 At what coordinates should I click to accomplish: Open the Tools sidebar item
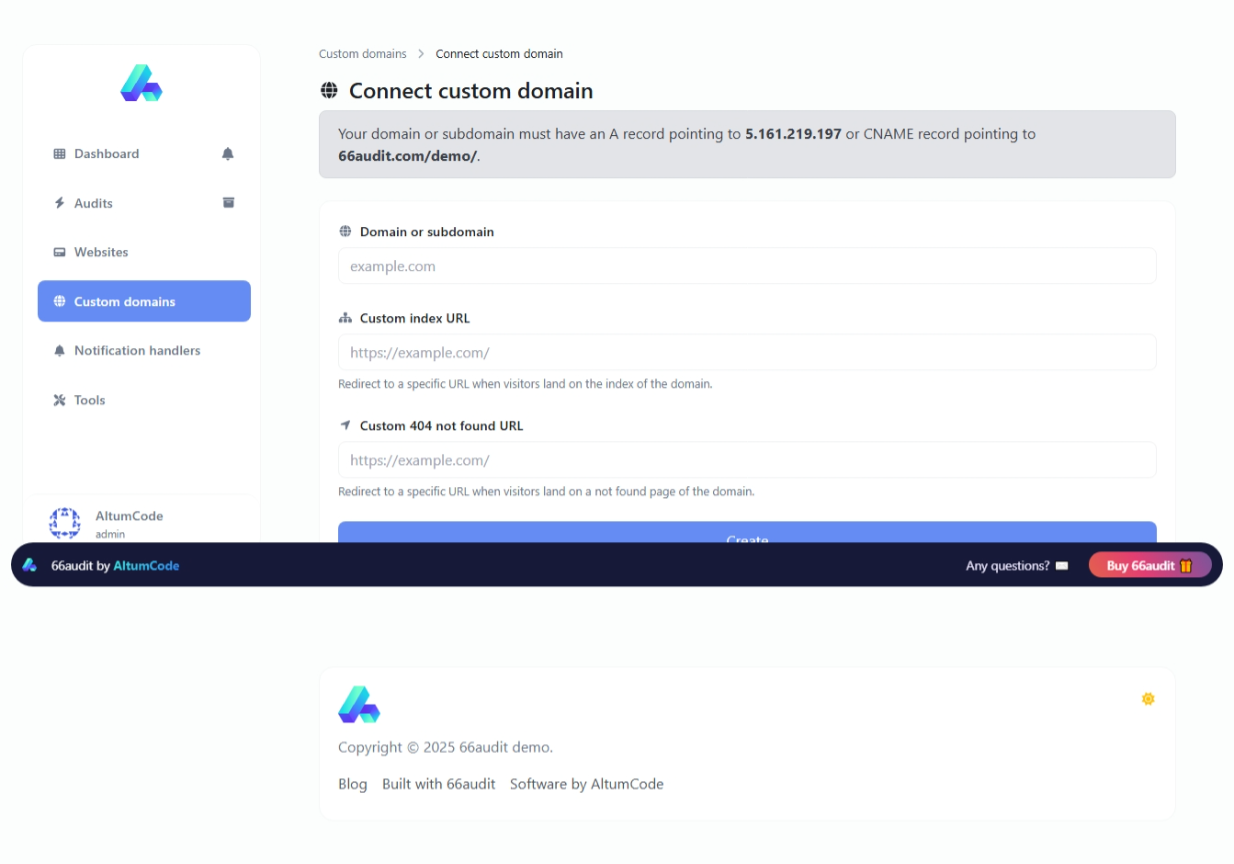[x=89, y=400]
